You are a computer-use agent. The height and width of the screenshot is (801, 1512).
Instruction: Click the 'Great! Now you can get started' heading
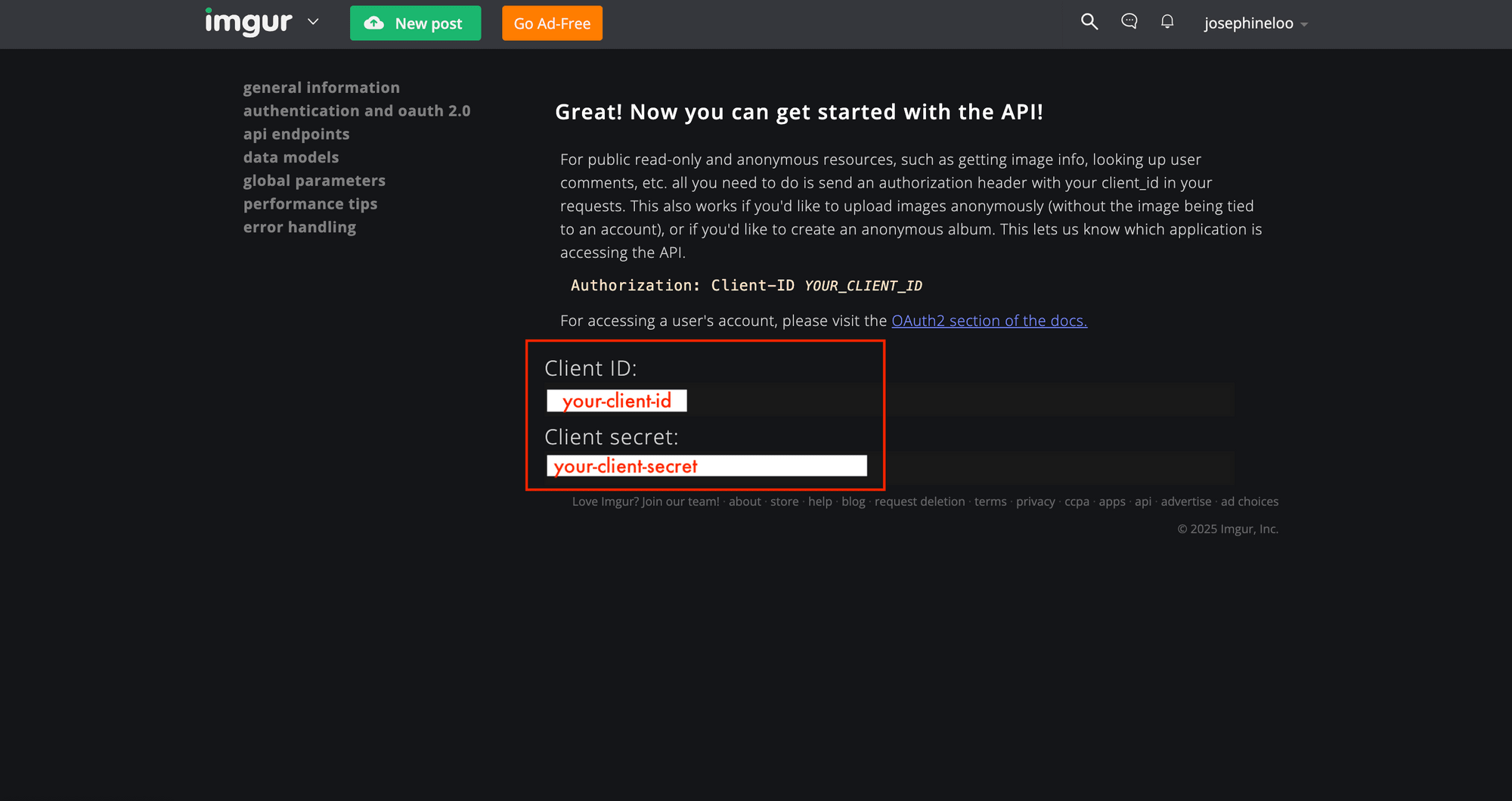799,112
